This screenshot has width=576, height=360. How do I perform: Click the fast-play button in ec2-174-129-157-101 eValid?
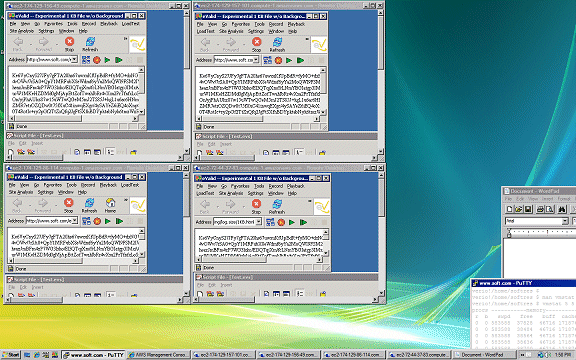click(300, 60)
